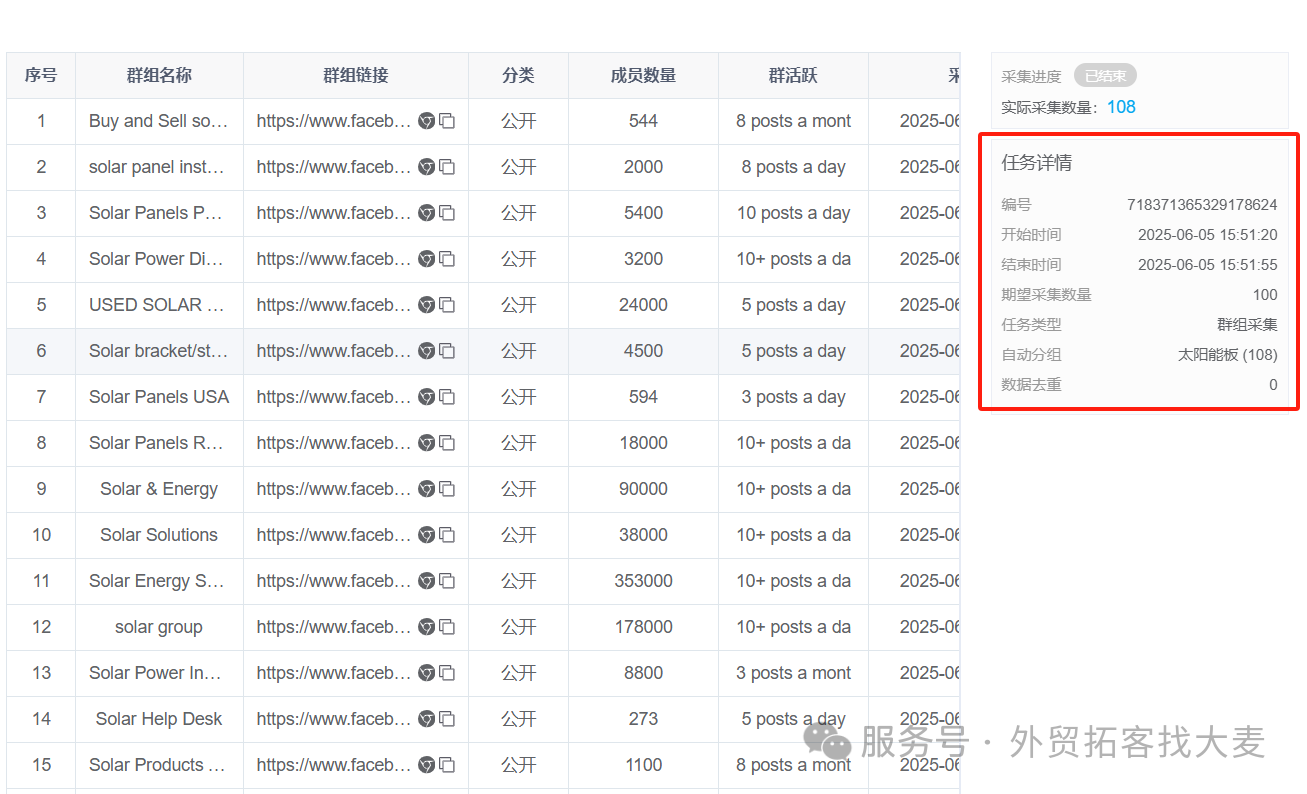The height and width of the screenshot is (794, 1307).
Task: Copy the USED SOLAR … group link
Action: (x=447, y=305)
